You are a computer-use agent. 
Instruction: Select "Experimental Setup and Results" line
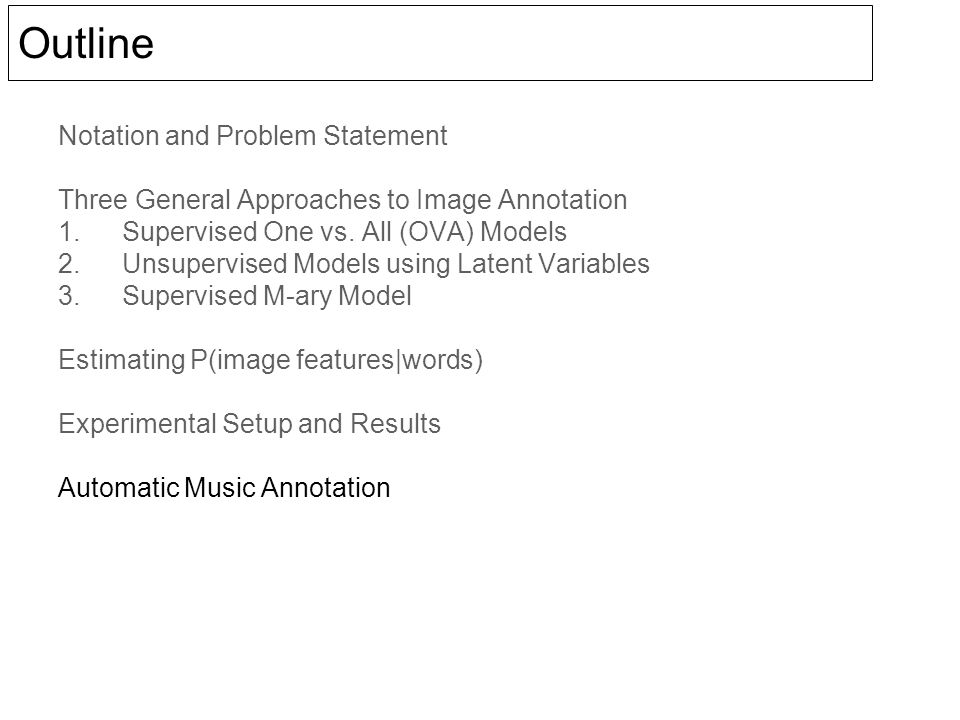tap(249, 424)
